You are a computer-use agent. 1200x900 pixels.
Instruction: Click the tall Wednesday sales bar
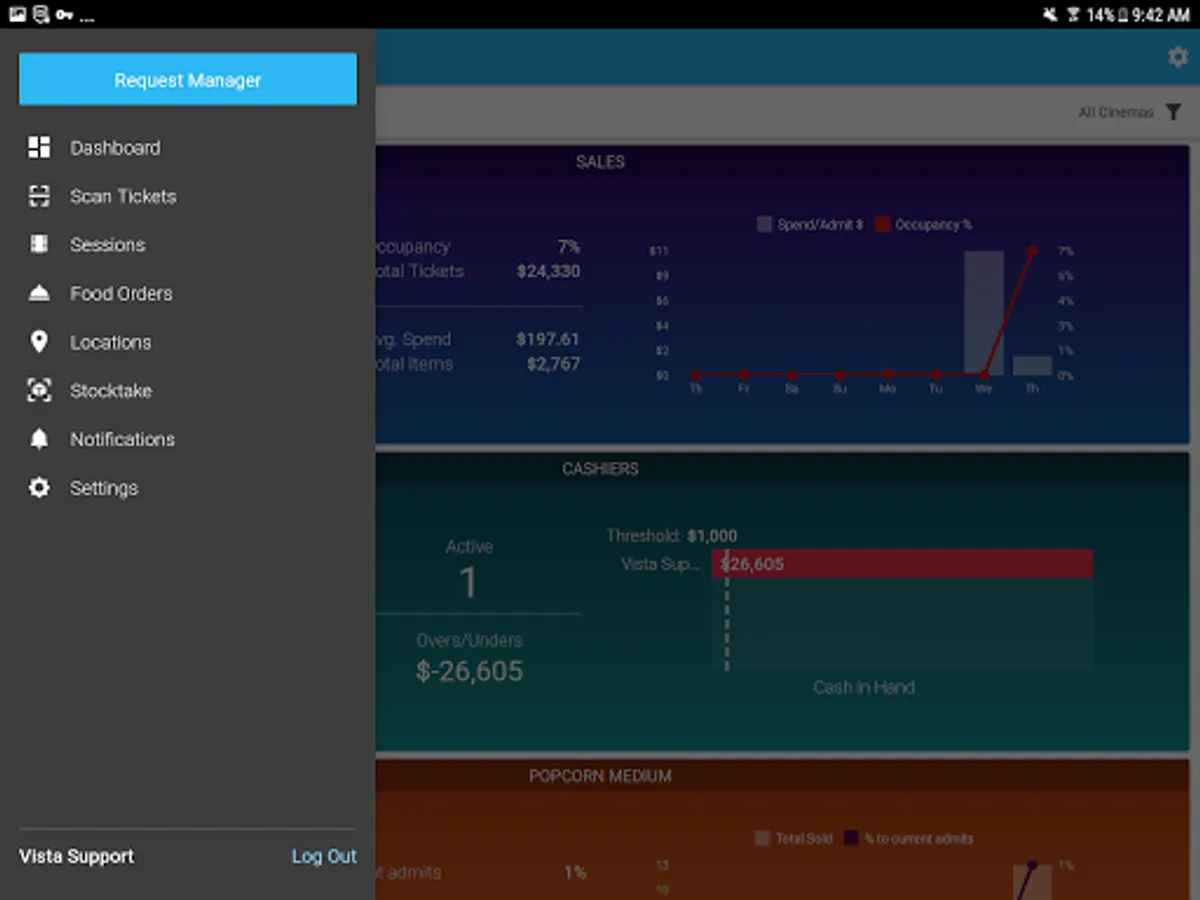click(x=984, y=313)
